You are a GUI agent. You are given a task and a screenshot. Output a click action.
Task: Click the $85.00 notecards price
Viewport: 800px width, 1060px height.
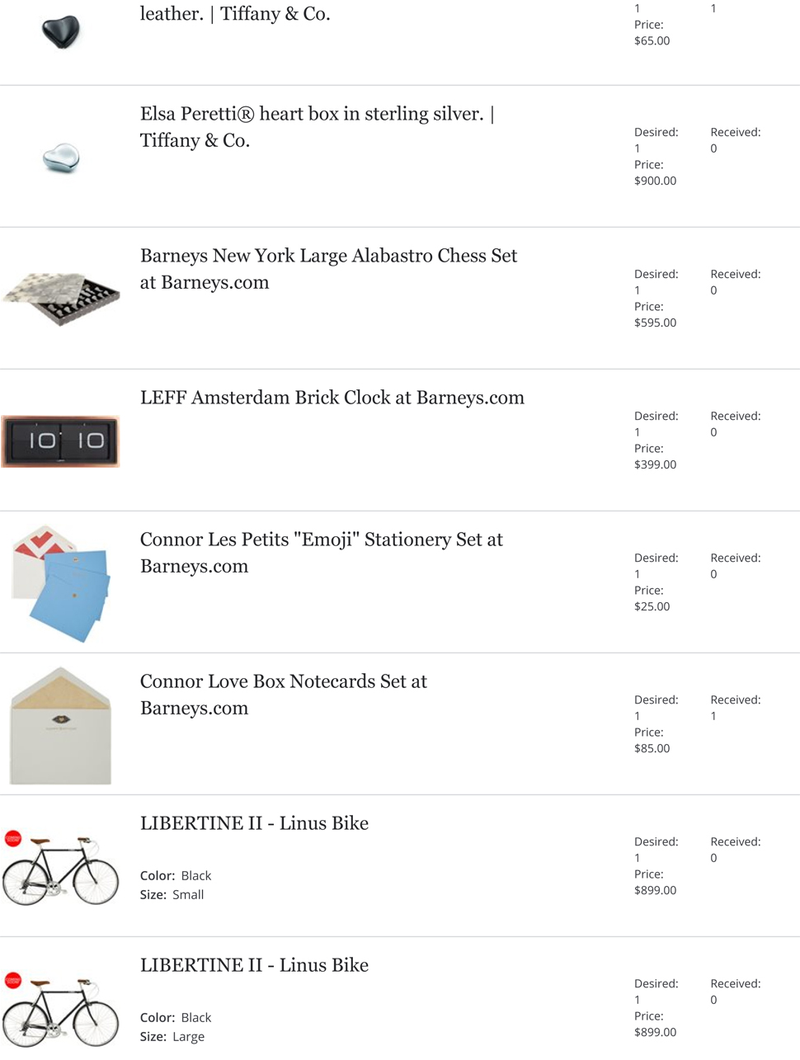652,748
